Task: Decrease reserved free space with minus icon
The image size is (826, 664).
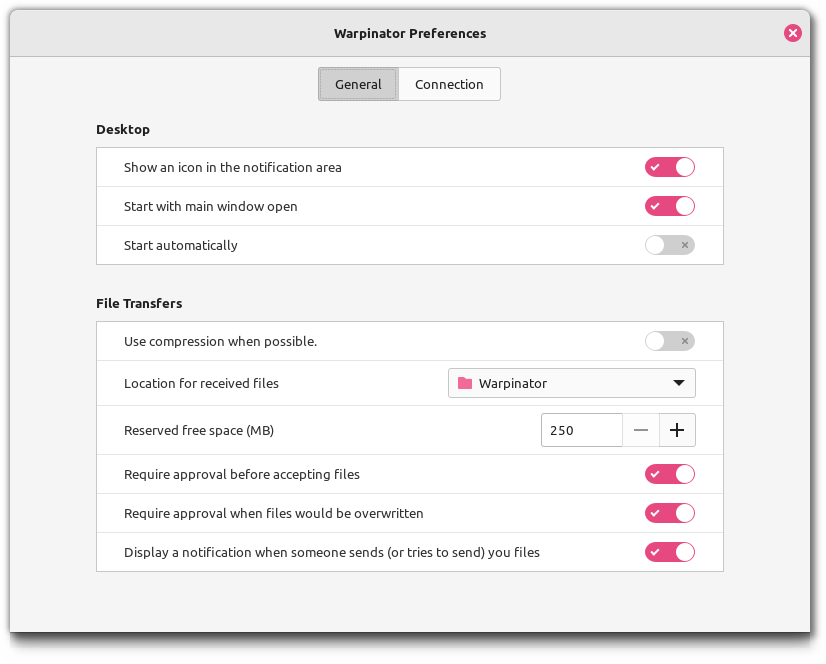Action: tap(641, 430)
